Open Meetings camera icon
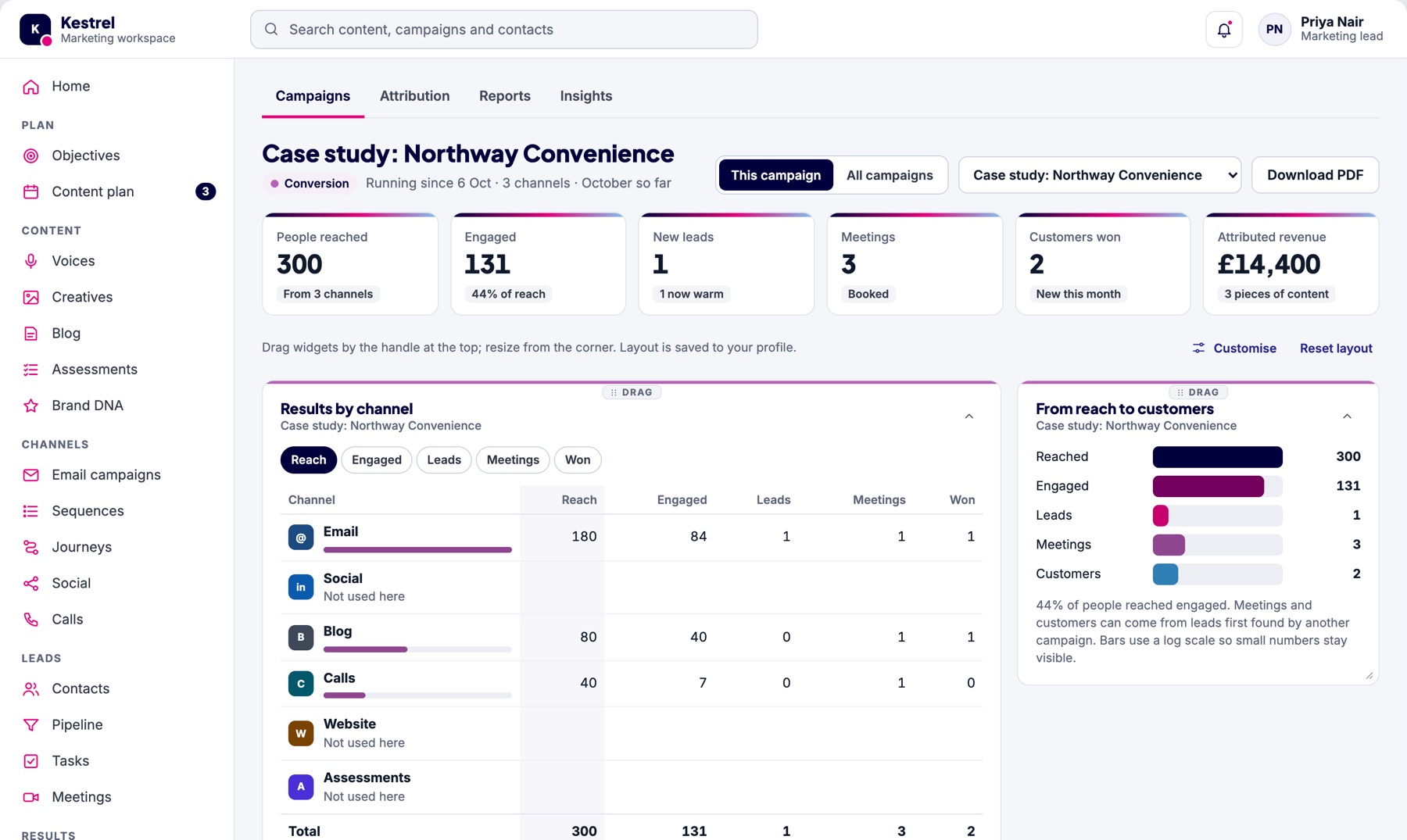Image resolution: width=1407 pixels, height=840 pixels. (31, 797)
